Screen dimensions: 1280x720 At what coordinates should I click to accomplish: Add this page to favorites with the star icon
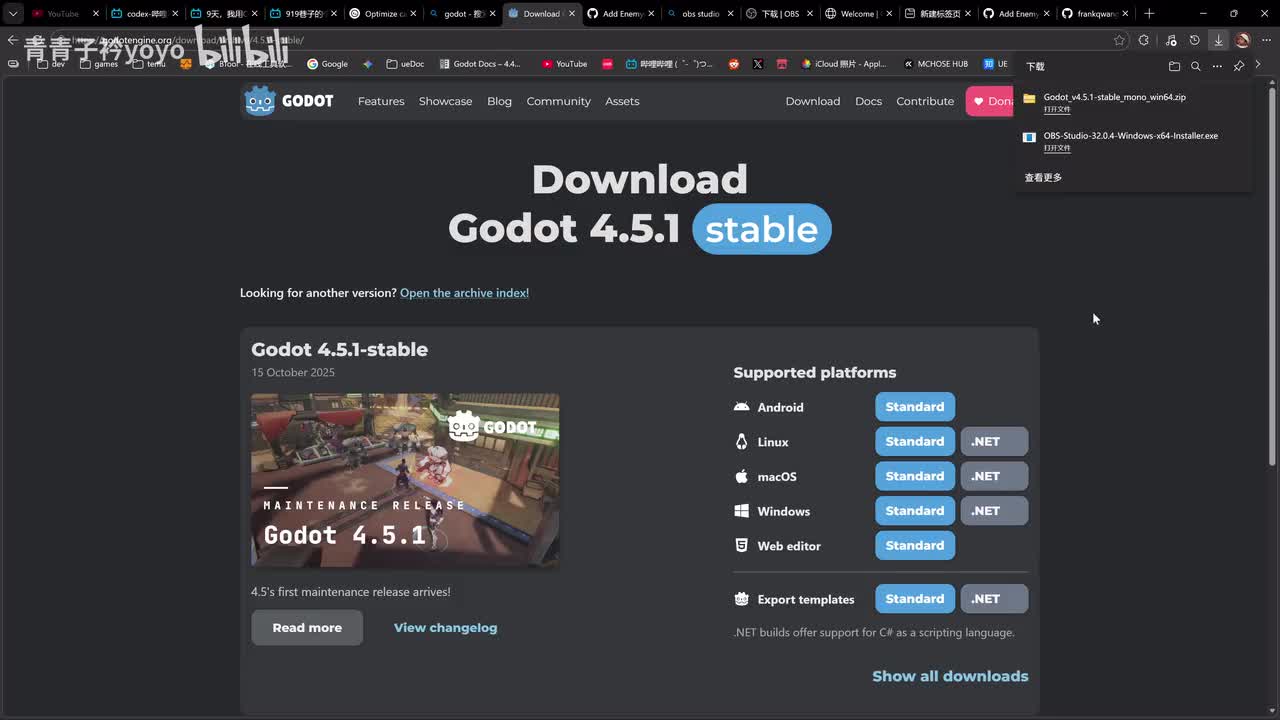pos(1119,40)
